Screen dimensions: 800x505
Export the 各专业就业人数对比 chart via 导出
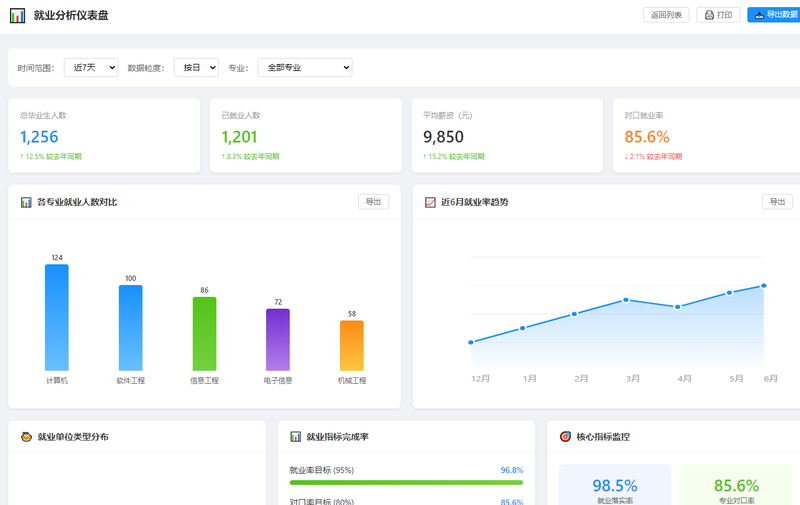pos(373,202)
